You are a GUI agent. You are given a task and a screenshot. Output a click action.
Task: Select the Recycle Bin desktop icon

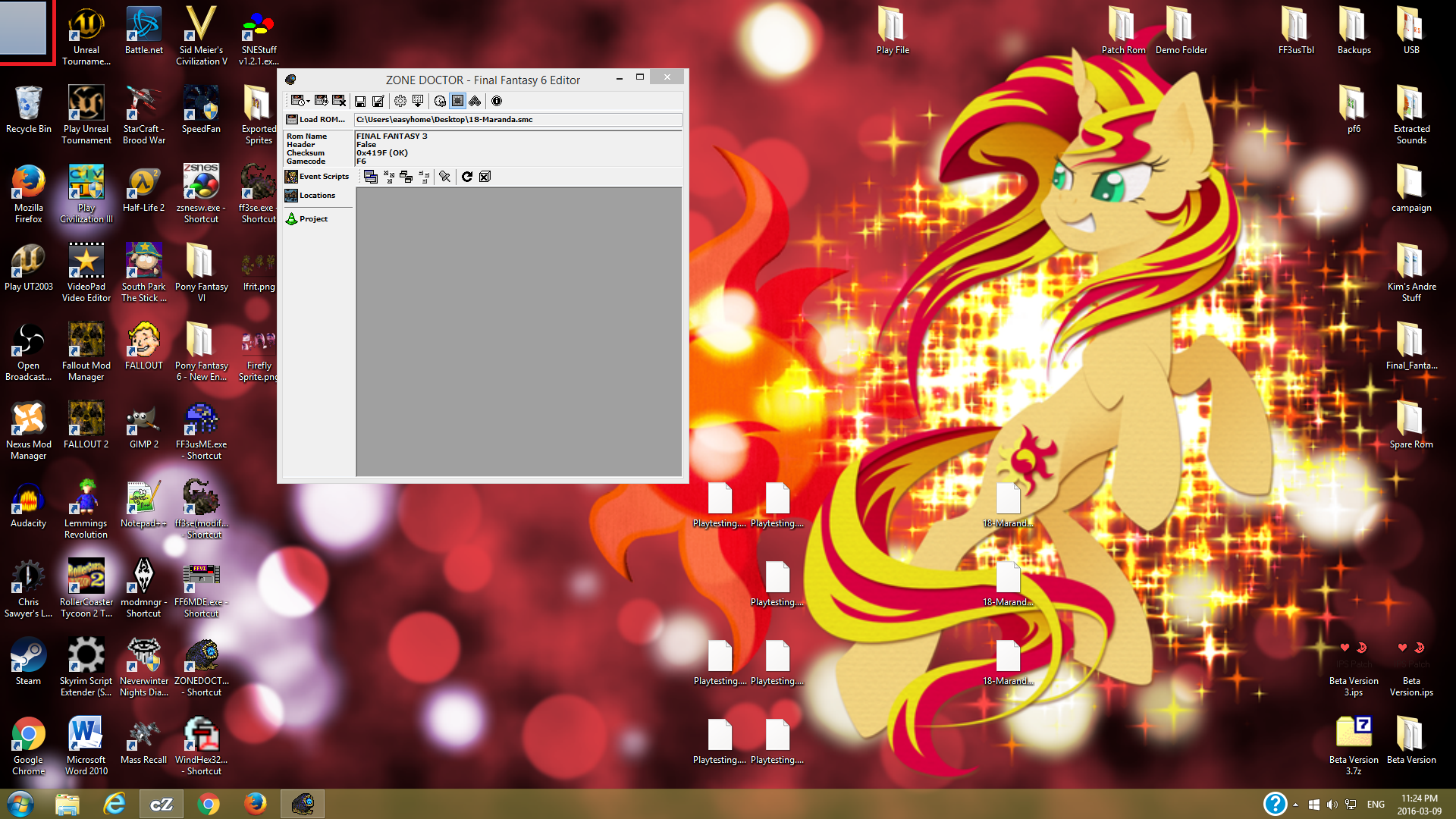pyautogui.click(x=29, y=111)
